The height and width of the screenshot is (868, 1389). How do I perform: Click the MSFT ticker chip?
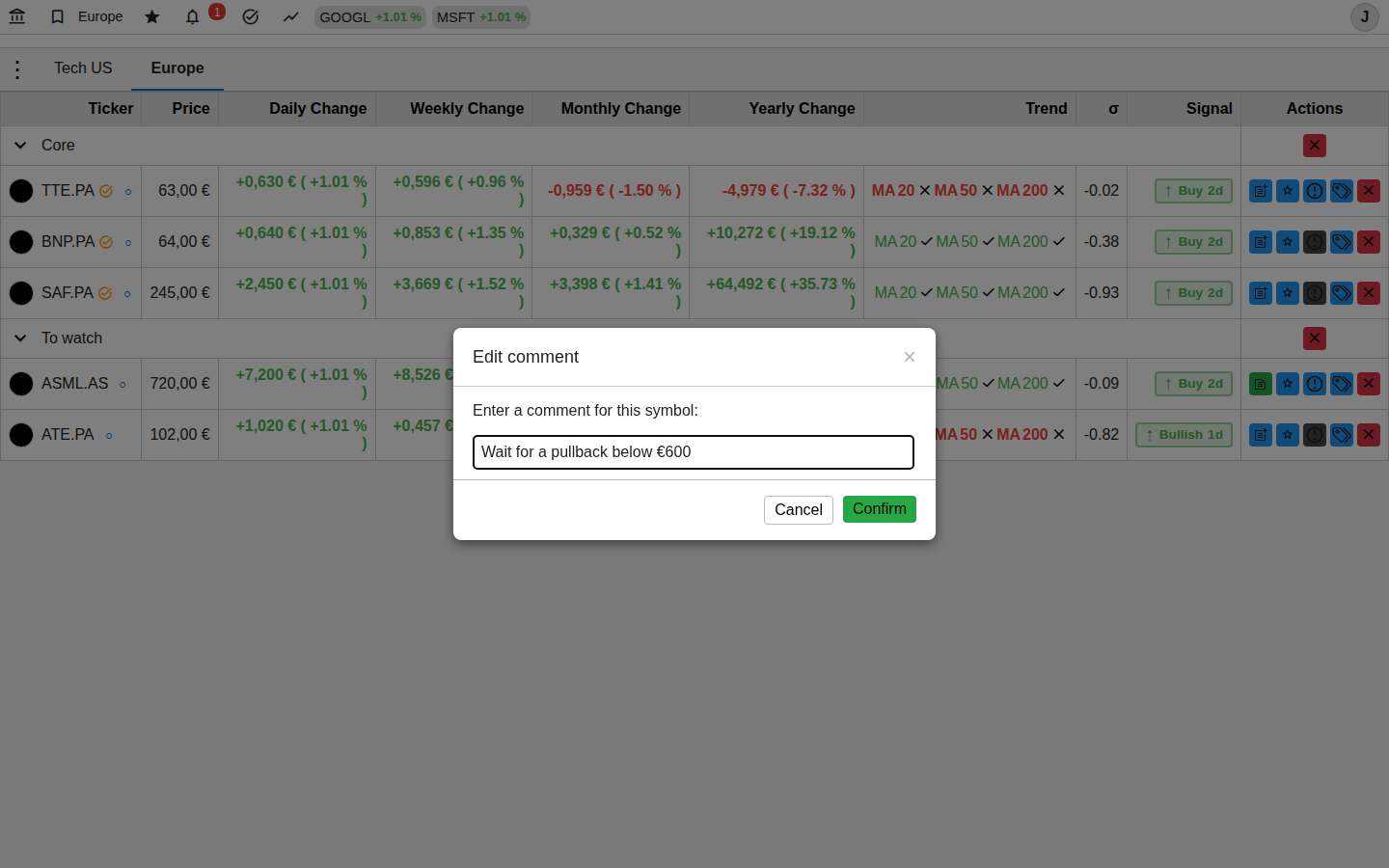481,17
